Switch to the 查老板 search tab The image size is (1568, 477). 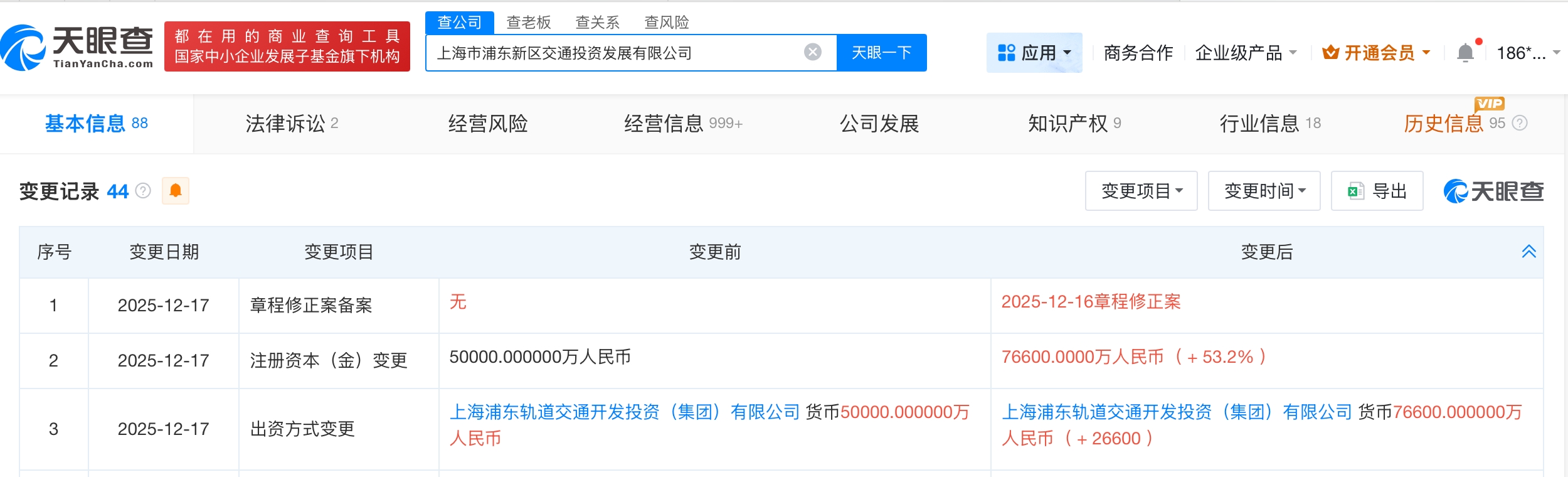click(x=528, y=23)
